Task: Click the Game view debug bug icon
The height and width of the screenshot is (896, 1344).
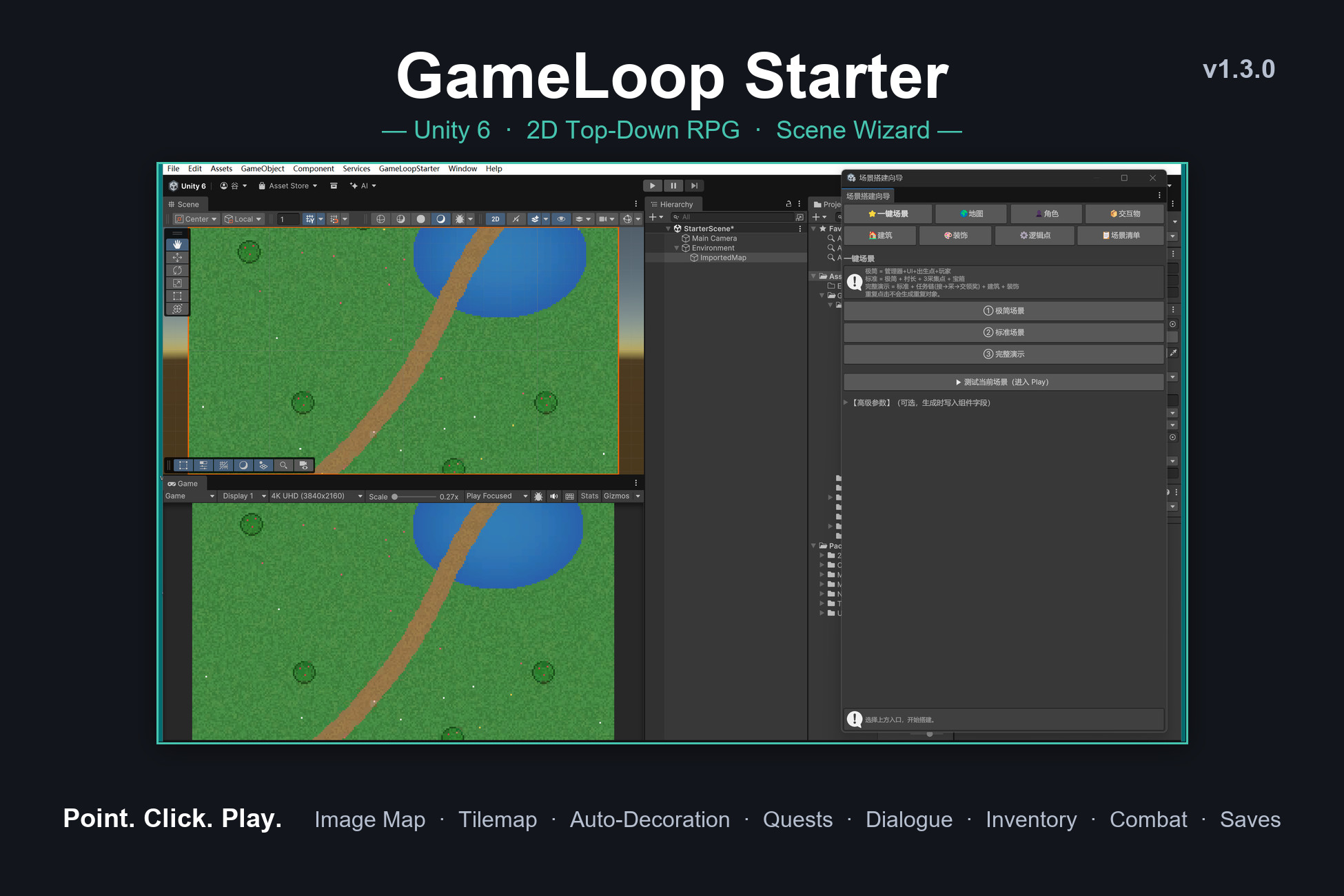Action: [538, 496]
